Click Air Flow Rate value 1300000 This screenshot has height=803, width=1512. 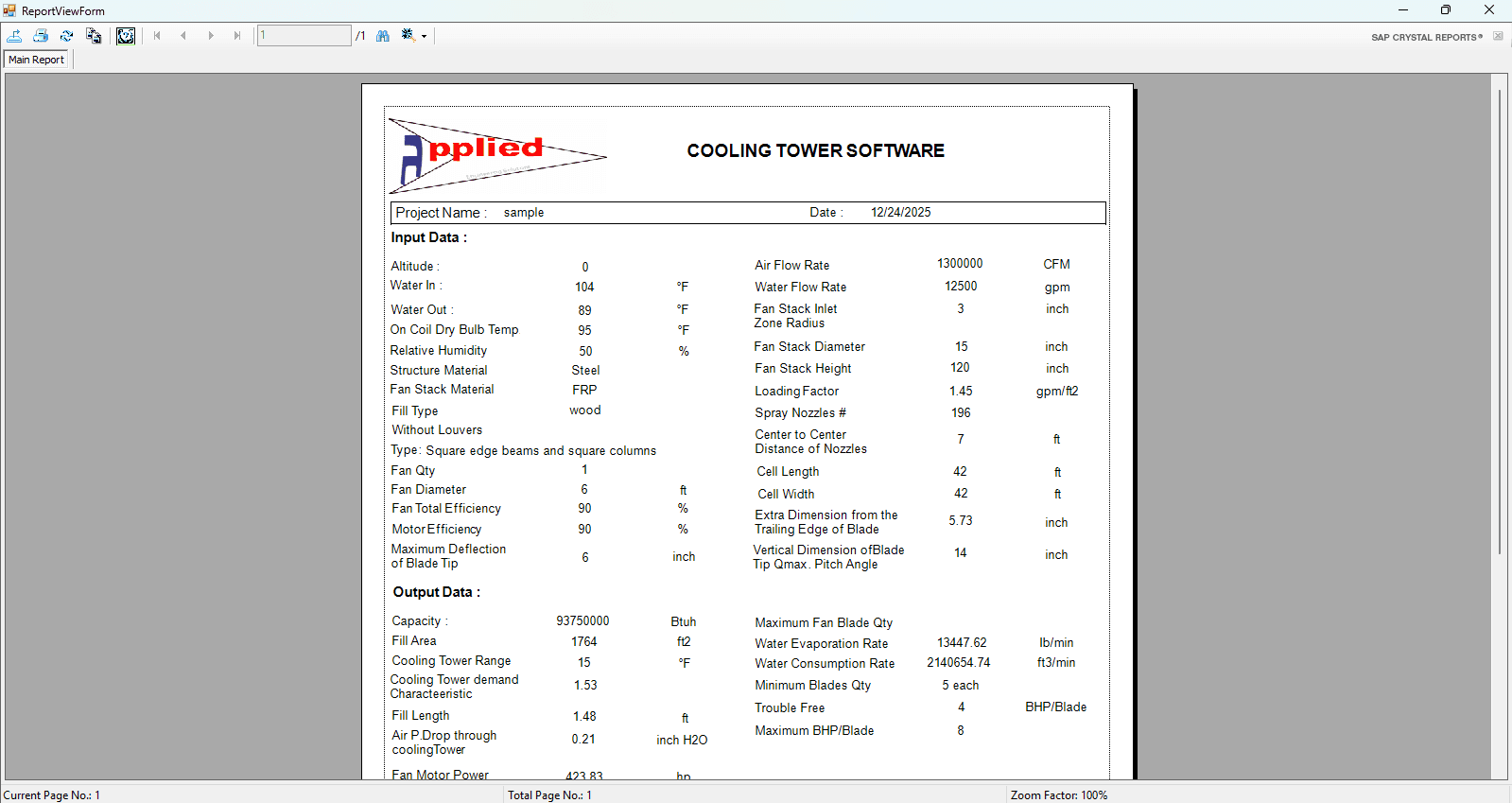[x=960, y=264]
